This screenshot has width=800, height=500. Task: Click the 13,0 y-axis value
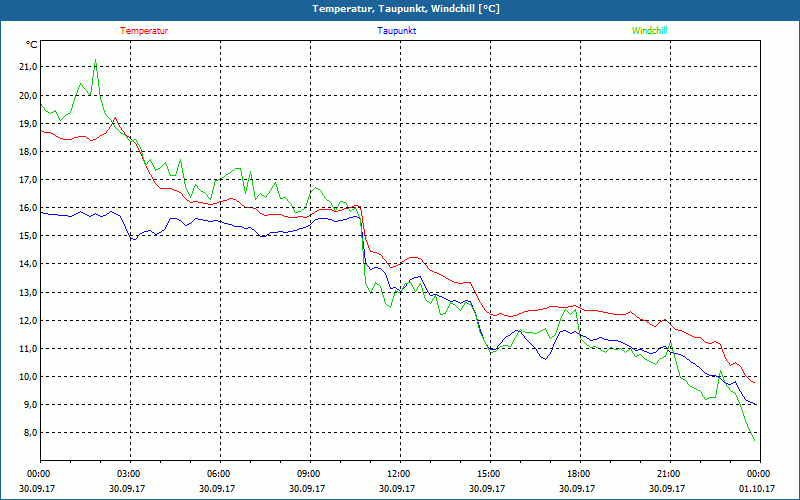(28, 292)
